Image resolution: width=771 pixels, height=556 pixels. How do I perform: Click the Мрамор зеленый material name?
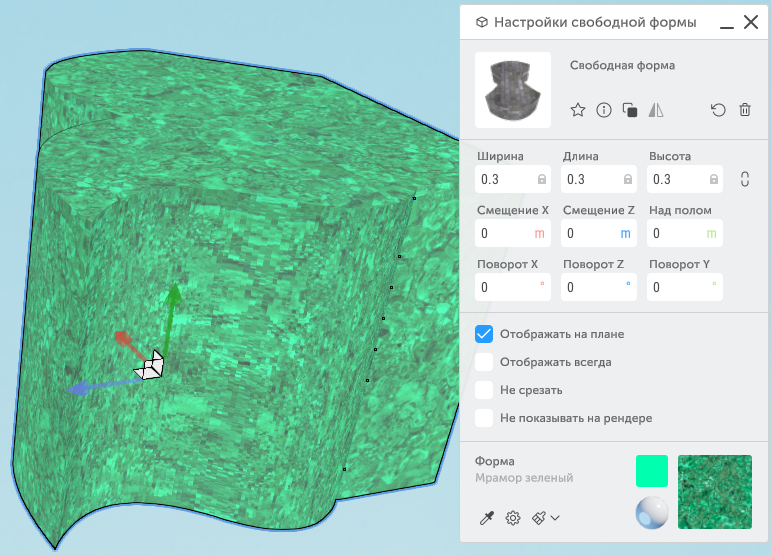pos(524,478)
